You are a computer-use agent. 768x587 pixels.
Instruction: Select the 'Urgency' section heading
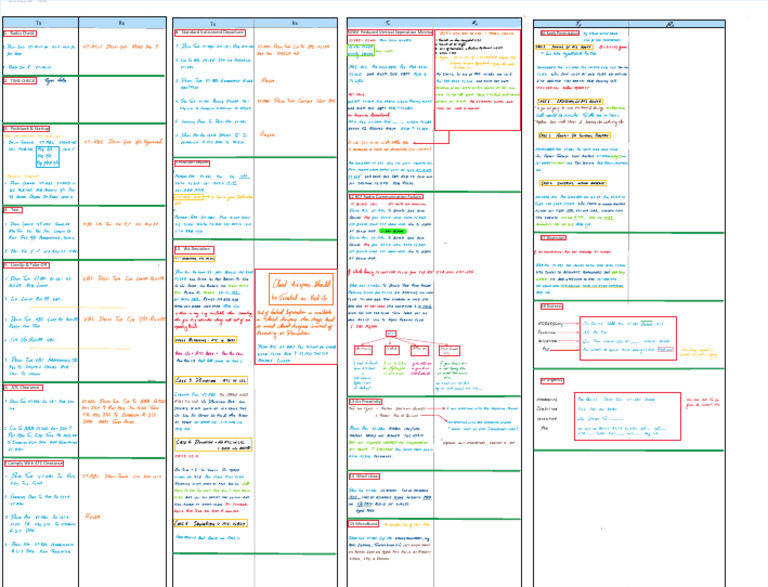click(x=552, y=381)
